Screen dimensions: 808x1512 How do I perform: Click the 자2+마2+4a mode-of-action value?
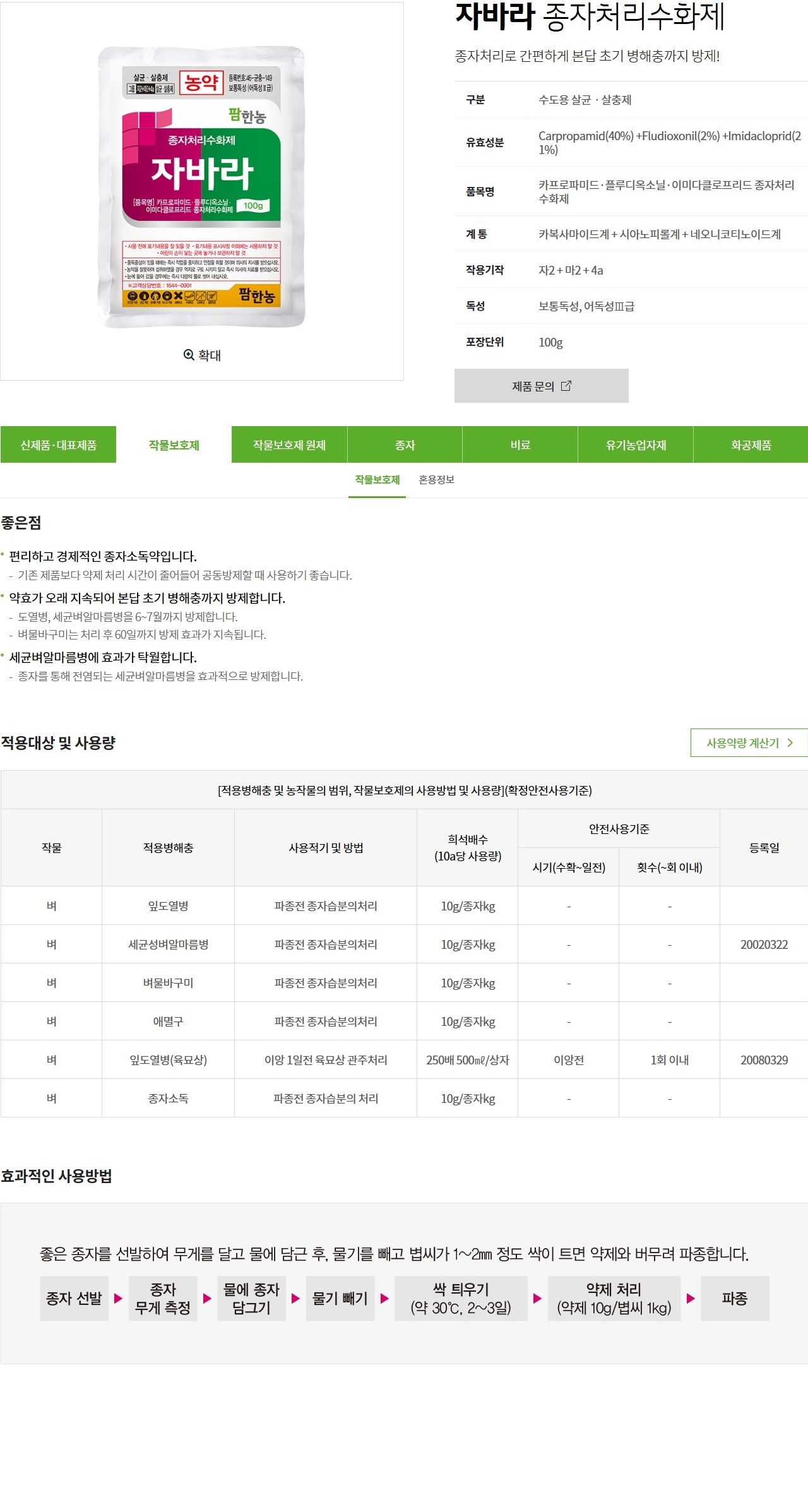click(x=571, y=270)
